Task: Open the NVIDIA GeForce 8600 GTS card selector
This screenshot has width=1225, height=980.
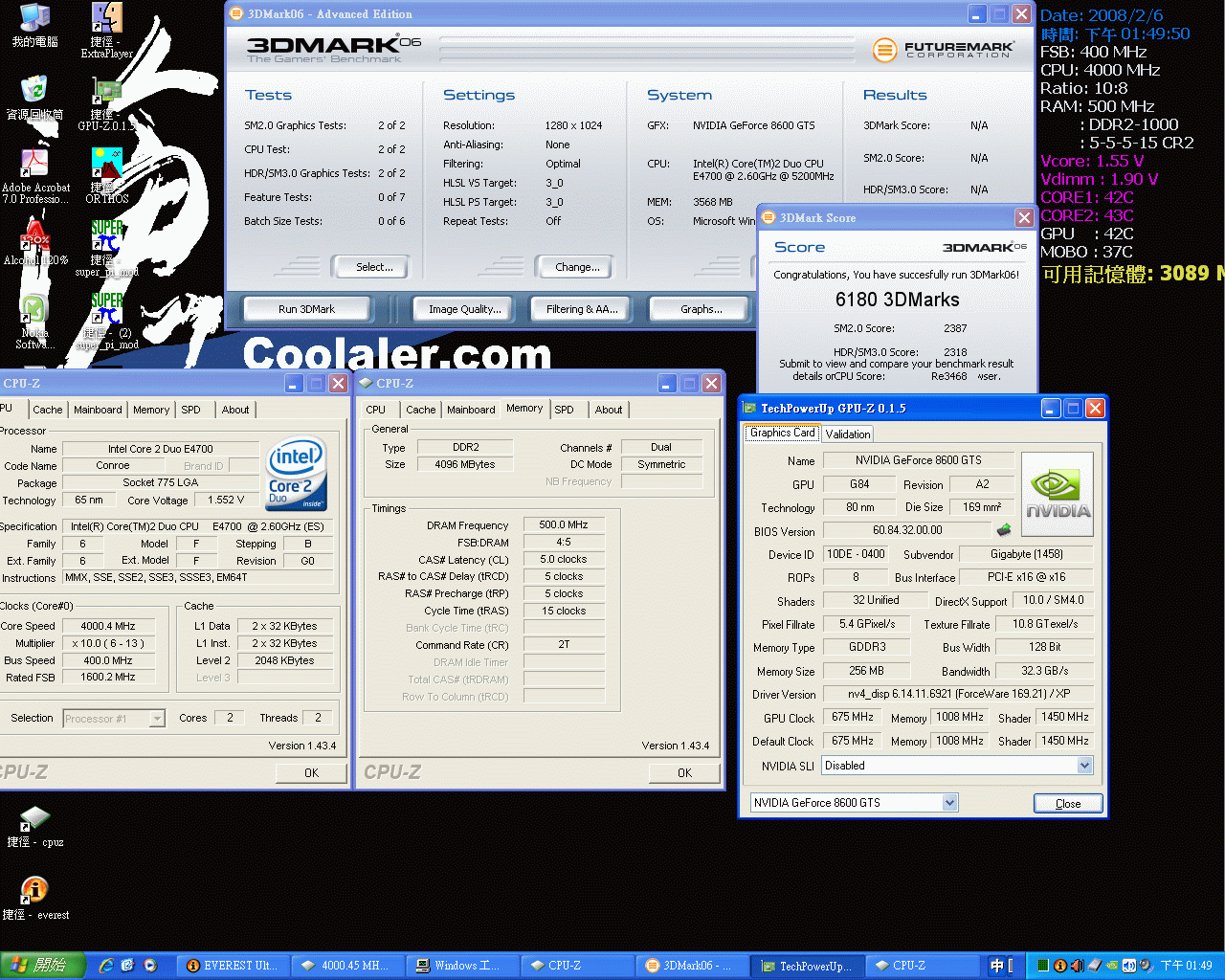Action: point(949,803)
